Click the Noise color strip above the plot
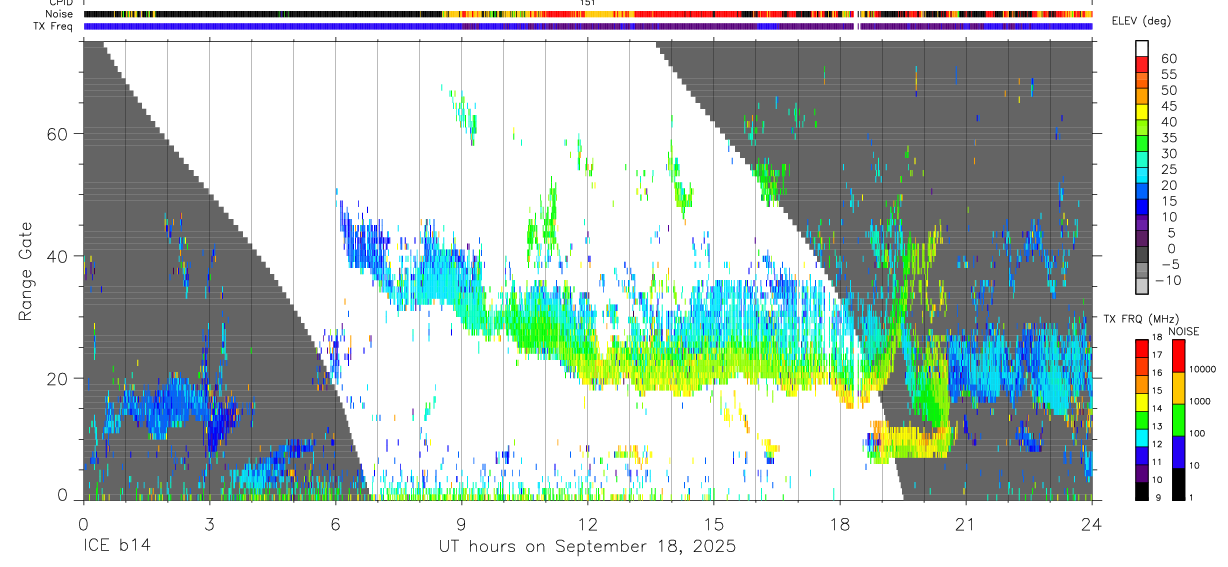This screenshot has width=1228, height=567. coord(588,14)
